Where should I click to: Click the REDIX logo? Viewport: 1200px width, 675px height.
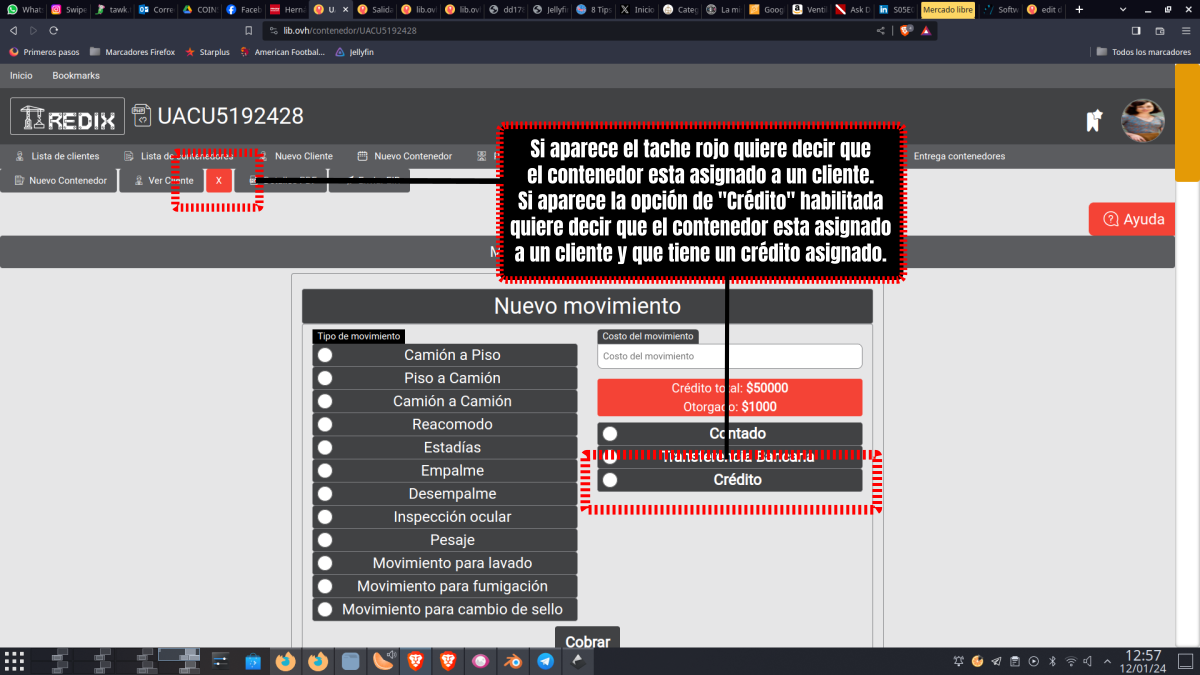coord(67,117)
